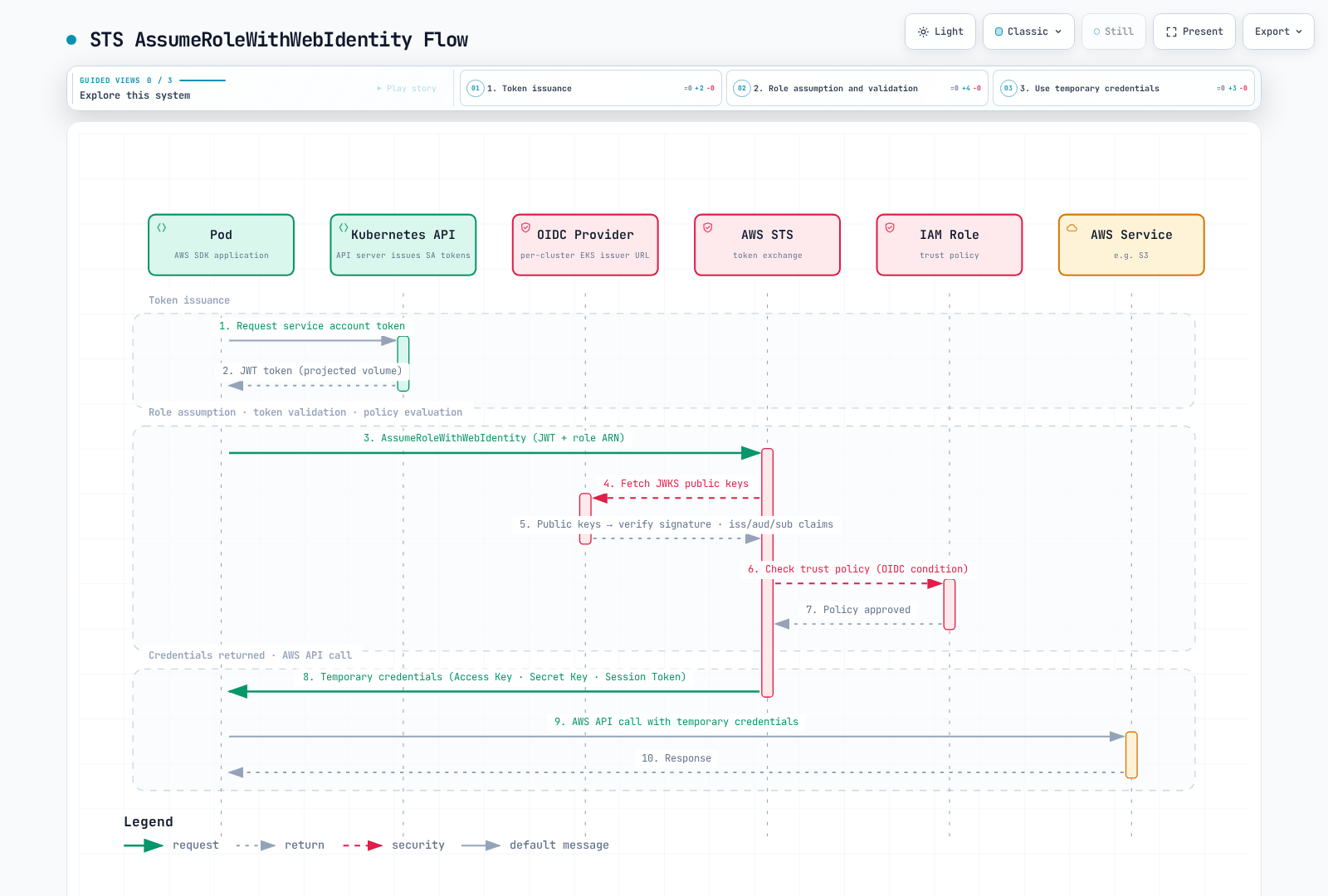Click message '3. AssumeRoleWithWebIdentity (JWT + role ARN)'
The width and height of the screenshot is (1328, 896).
point(494,438)
